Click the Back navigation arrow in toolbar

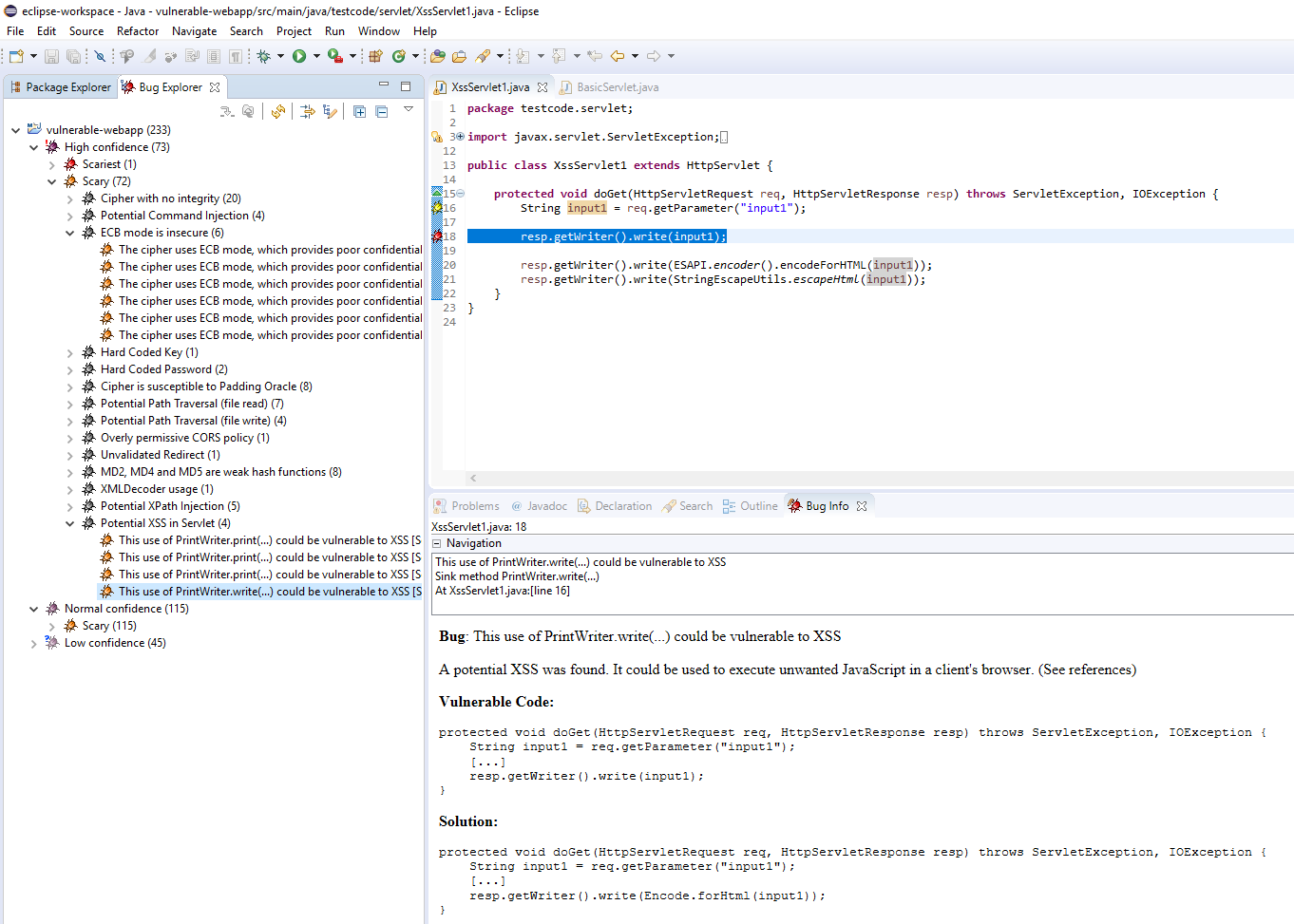pos(618,56)
